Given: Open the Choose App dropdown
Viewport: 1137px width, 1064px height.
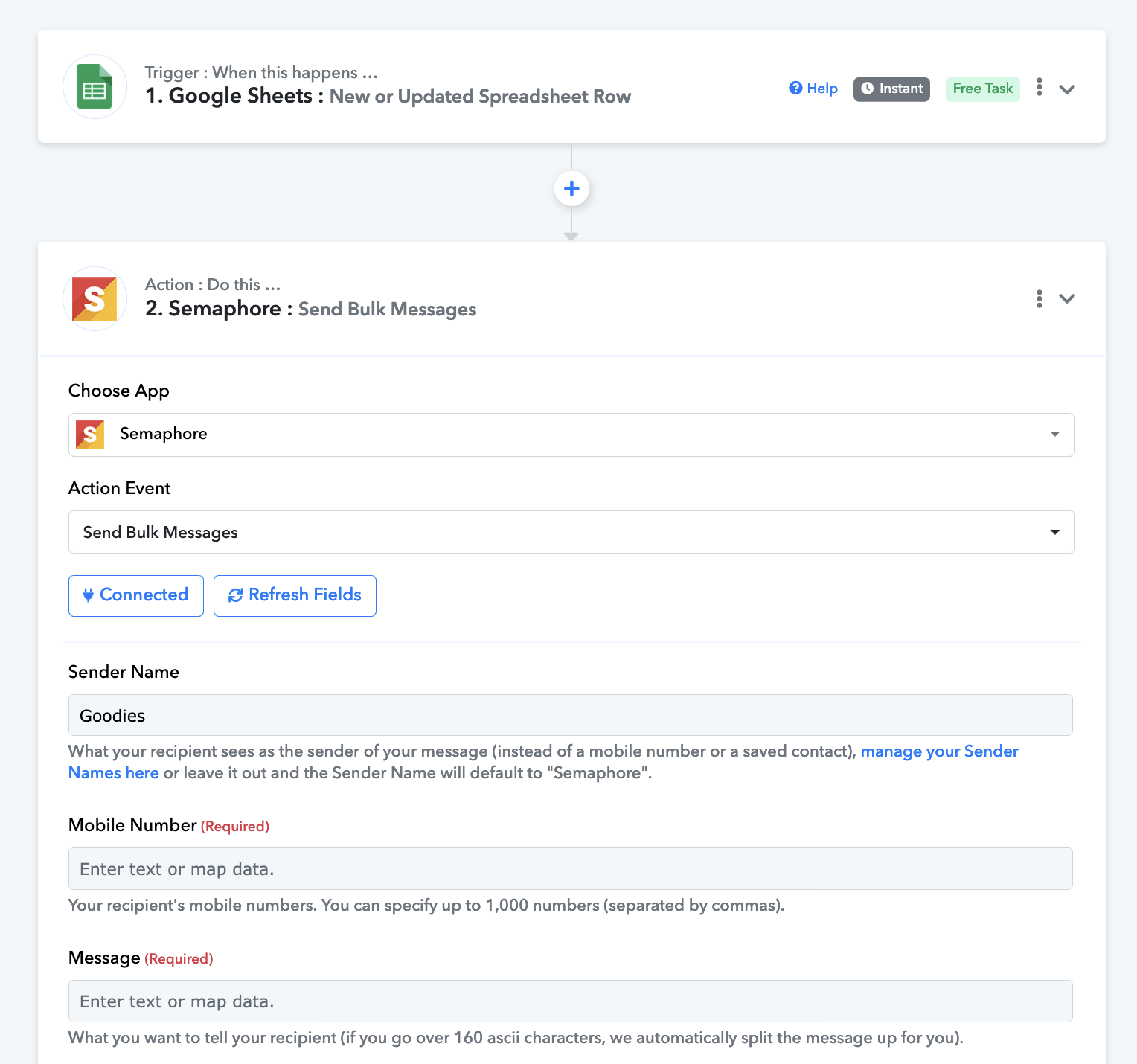Looking at the screenshot, I should click(x=571, y=435).
